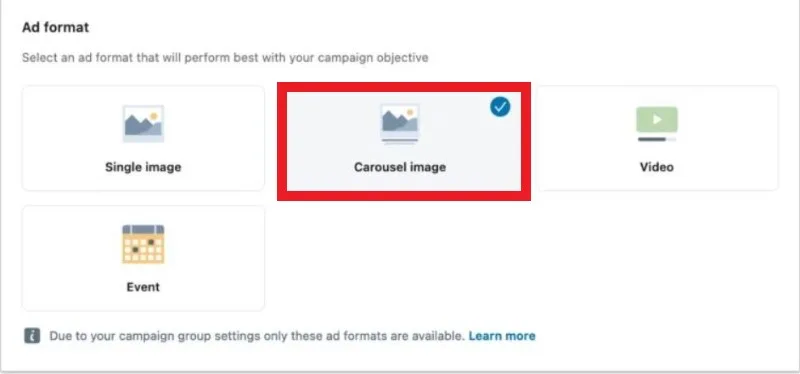800x374 pixels.
Task: Click the Carousel image picture icon
Action: (x=399, y=120)
